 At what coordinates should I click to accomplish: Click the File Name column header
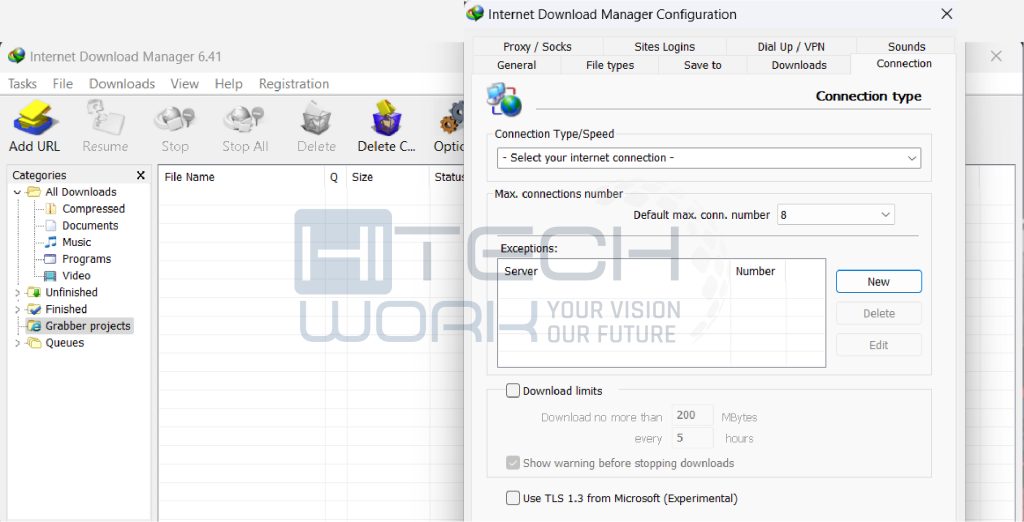coord(242,177)
